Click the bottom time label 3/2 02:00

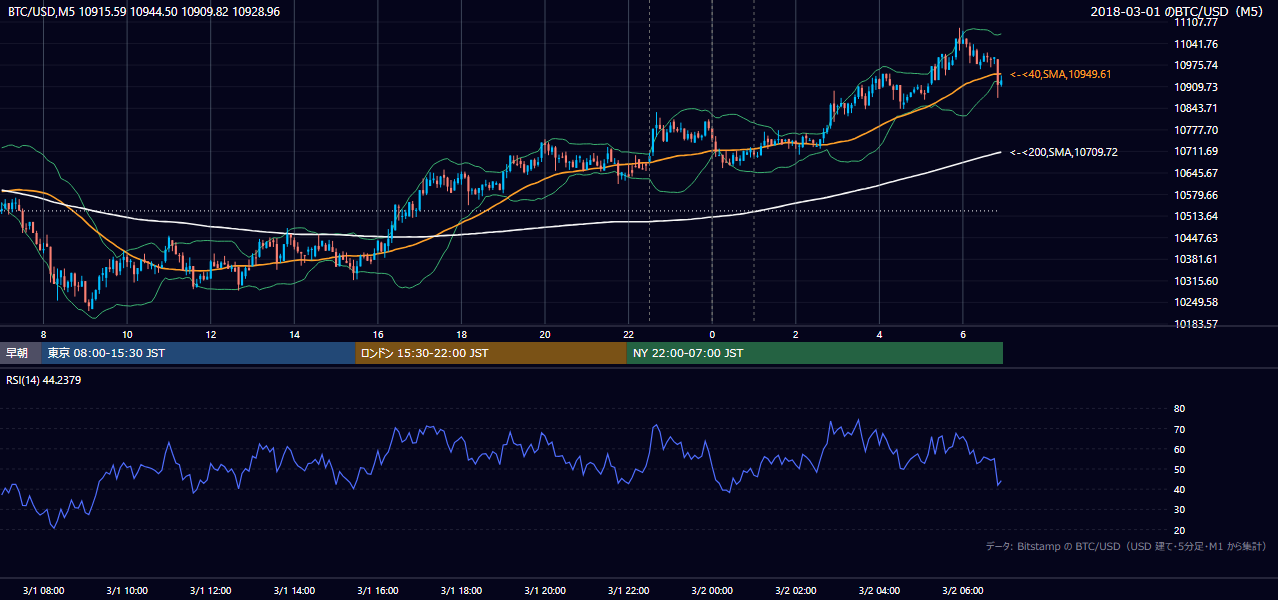(x=795, y=590)
